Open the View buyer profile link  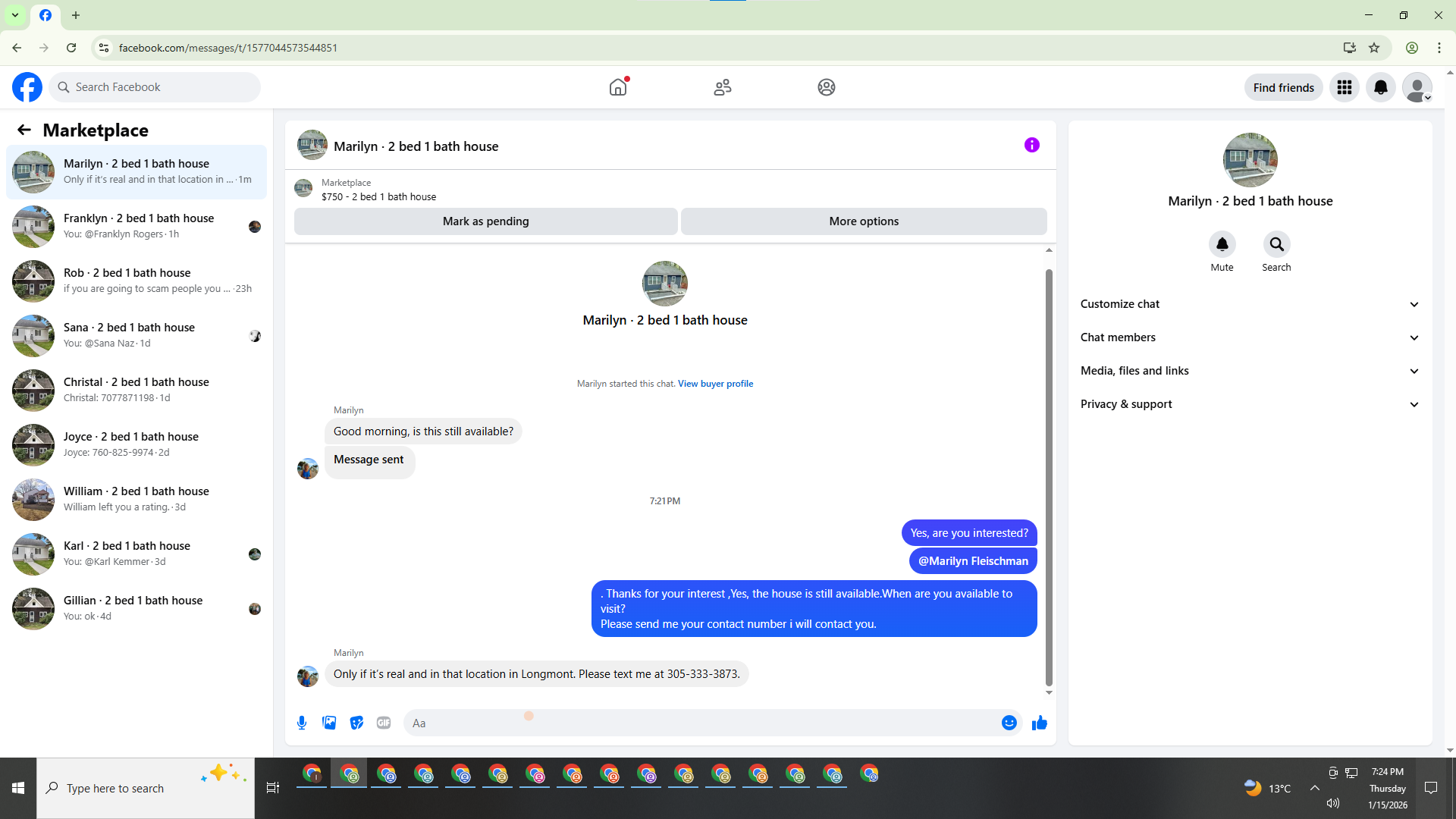click(x=715, y=384)
